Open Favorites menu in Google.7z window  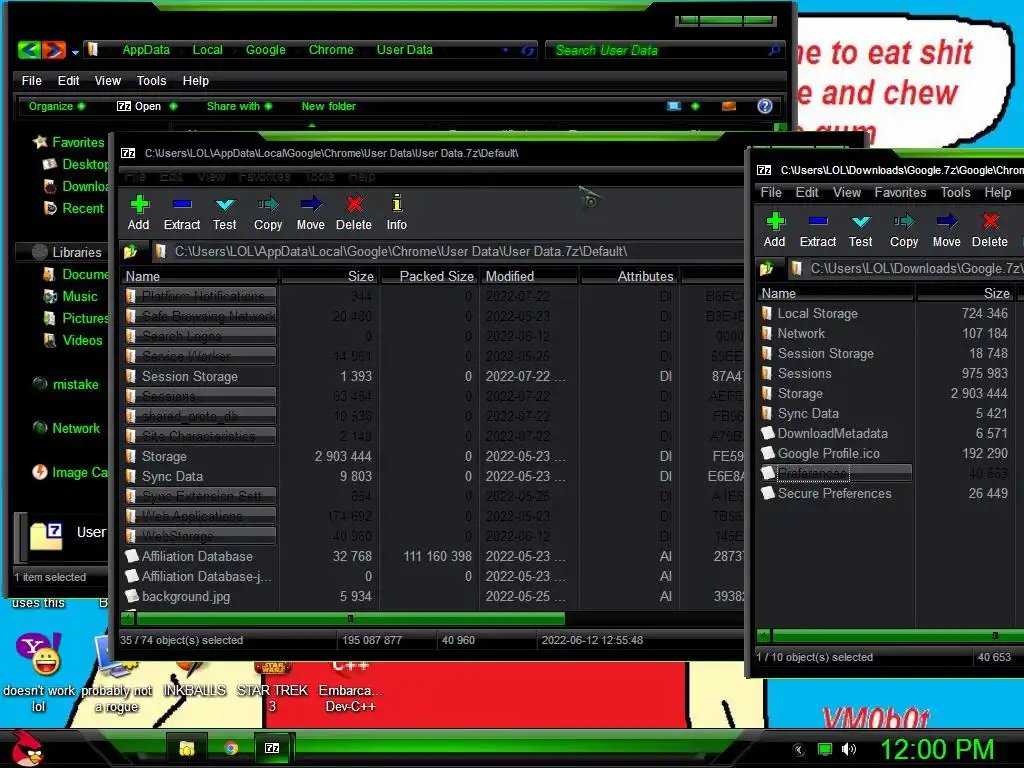(901, 192)
